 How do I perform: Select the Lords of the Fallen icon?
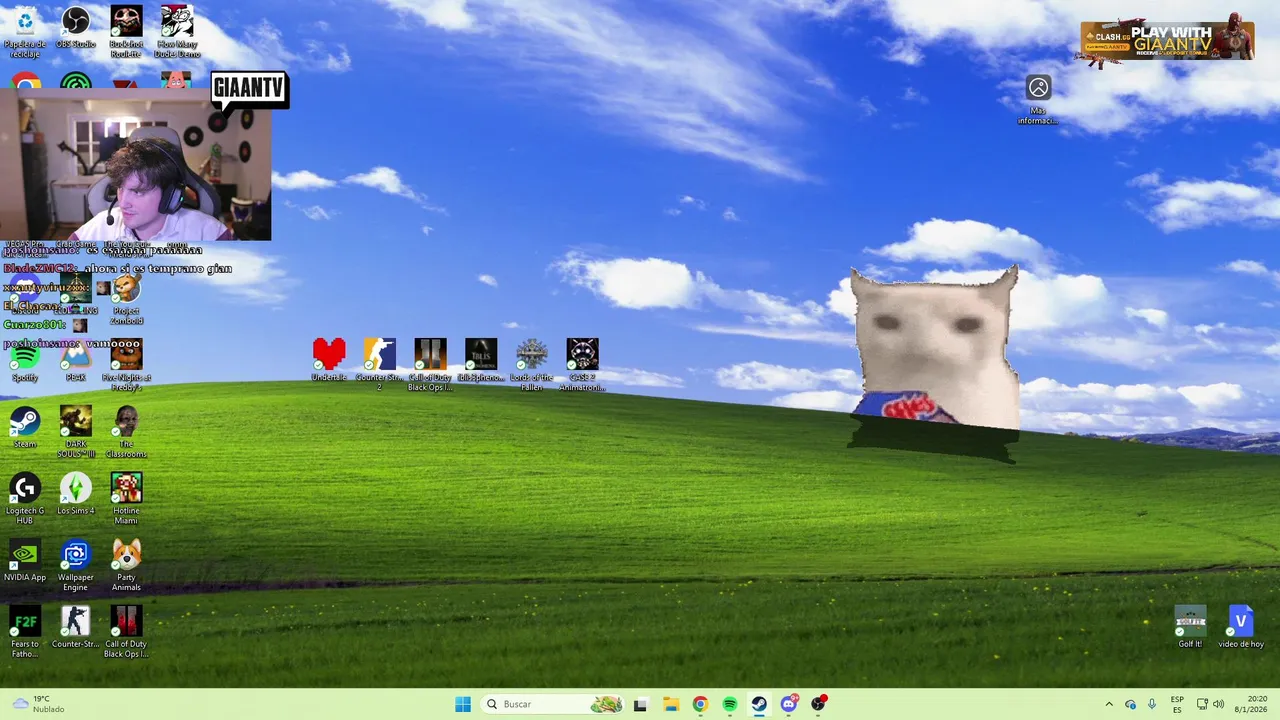pyautogui.click(x=532, y=364)
